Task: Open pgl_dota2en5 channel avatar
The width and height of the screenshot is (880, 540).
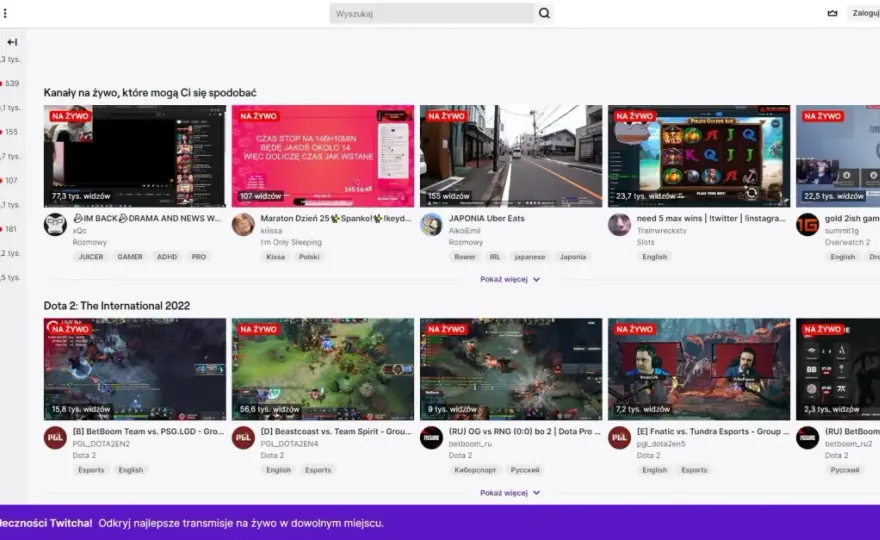Action: coord(619,438)
